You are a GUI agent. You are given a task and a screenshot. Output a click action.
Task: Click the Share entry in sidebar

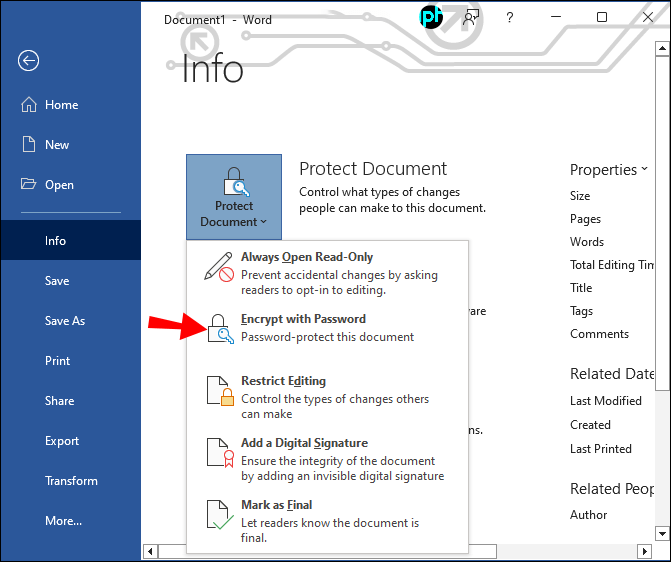[x=60, y=401]
